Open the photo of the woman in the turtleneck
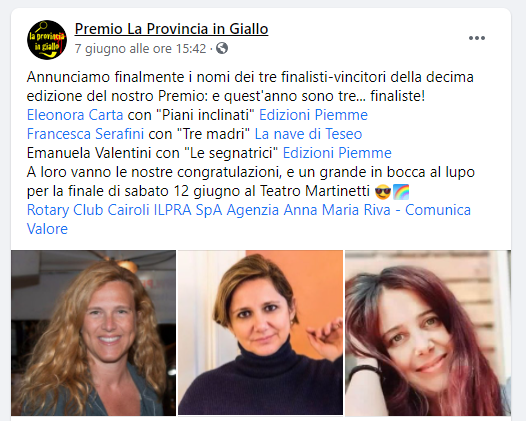Viewport: 526px width, 421px height. tap(260, 333)
